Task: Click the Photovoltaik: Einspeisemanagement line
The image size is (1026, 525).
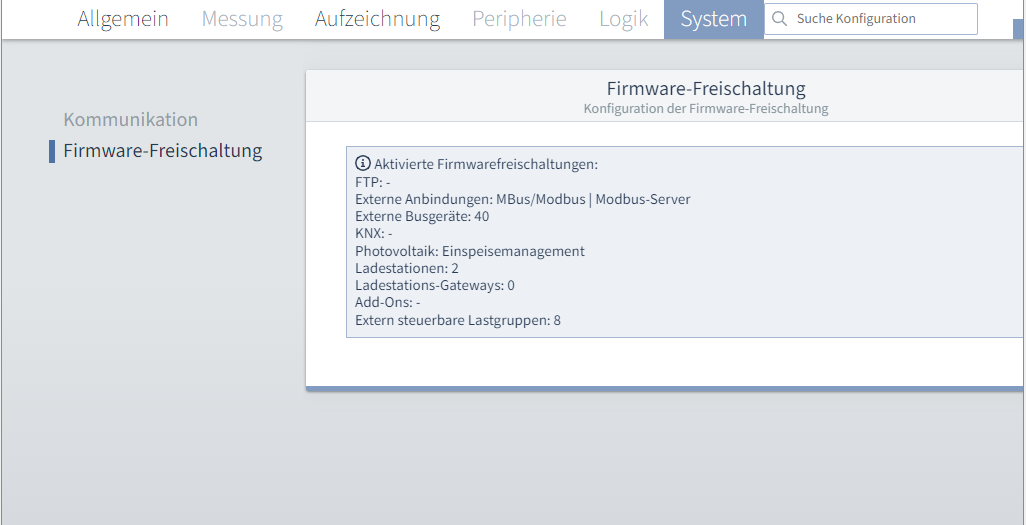Action: tap(470, 251)
